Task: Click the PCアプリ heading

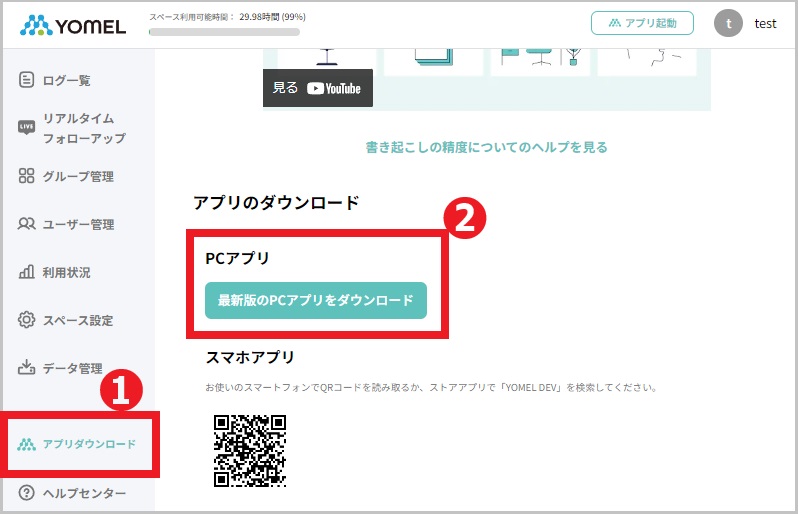Action: click(x=237, y=258)
